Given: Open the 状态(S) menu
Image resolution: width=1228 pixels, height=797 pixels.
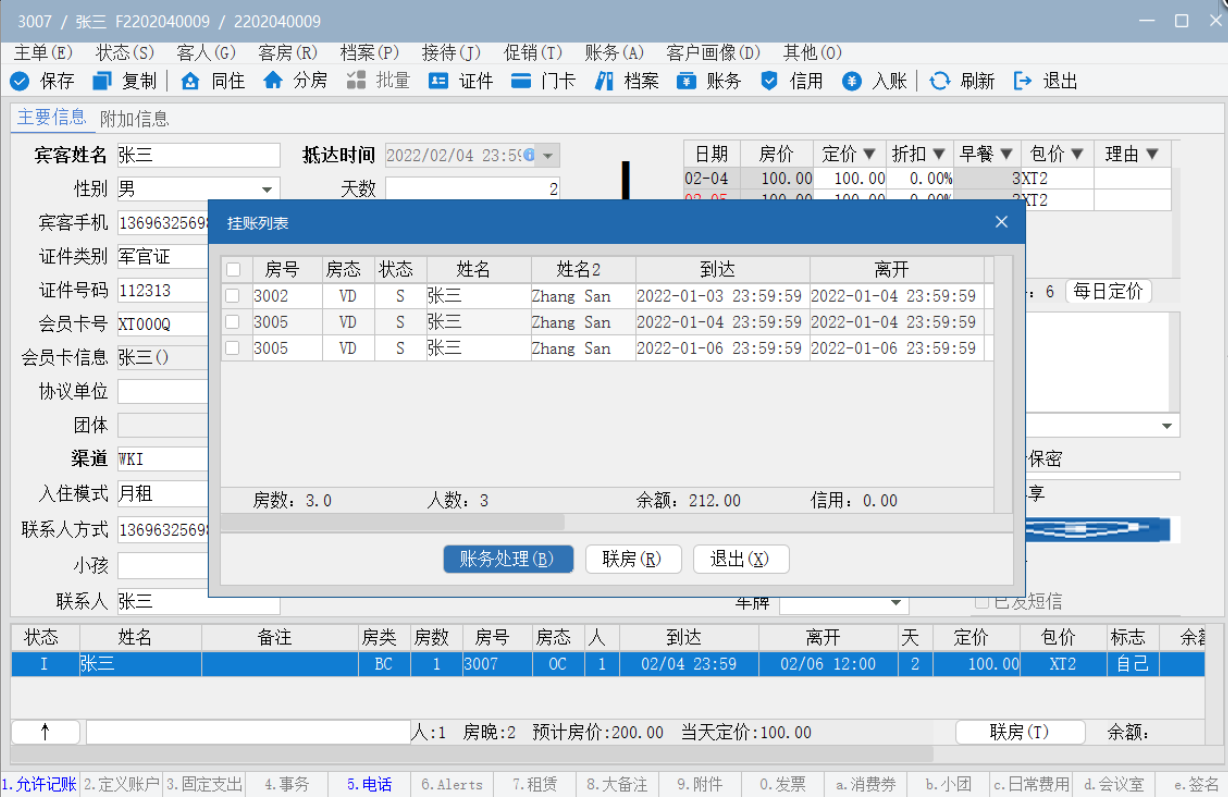Looking at the screenshot, I should 125,53.
